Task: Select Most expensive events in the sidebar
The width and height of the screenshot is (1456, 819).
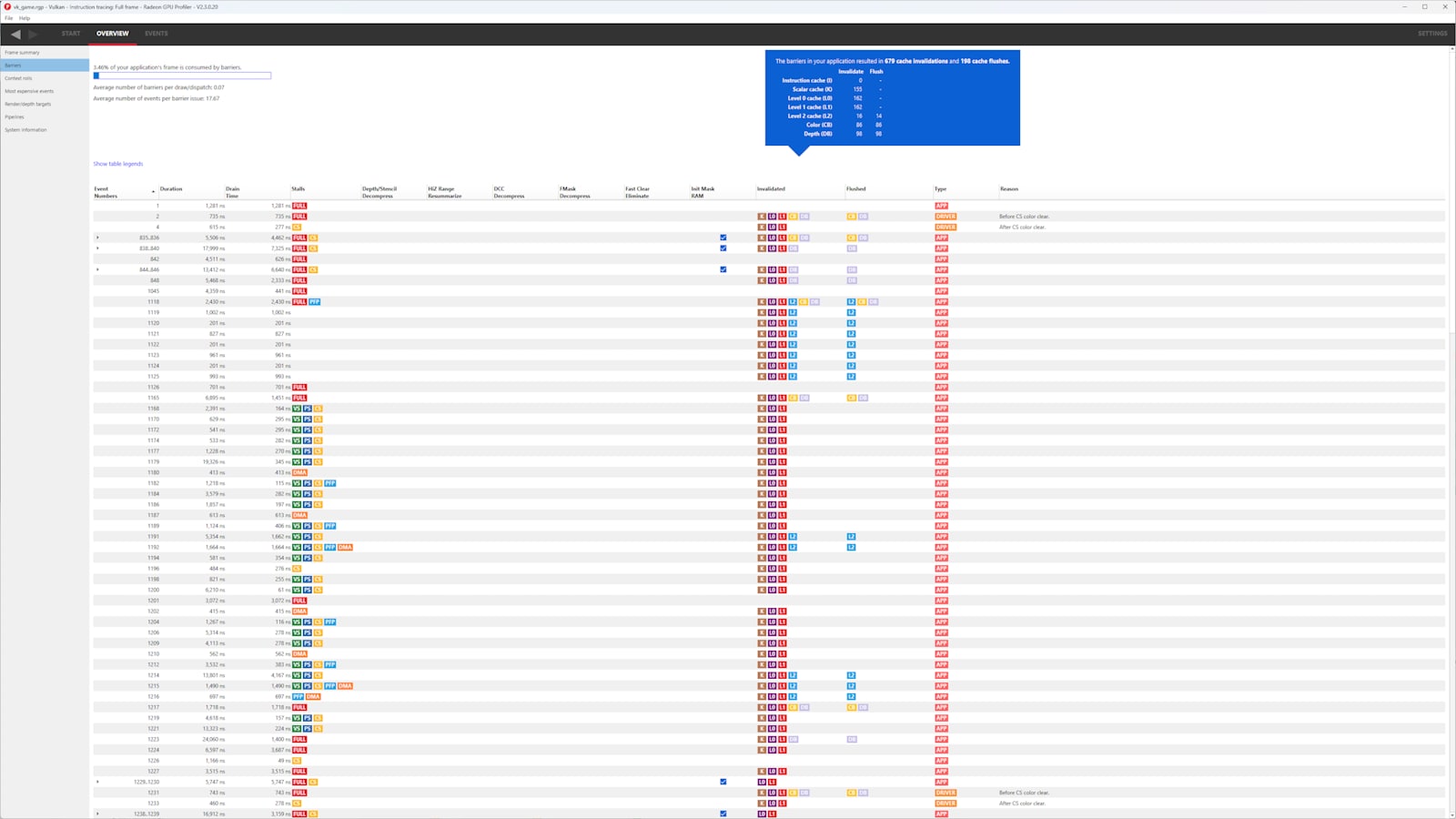Action: [29, 91]
